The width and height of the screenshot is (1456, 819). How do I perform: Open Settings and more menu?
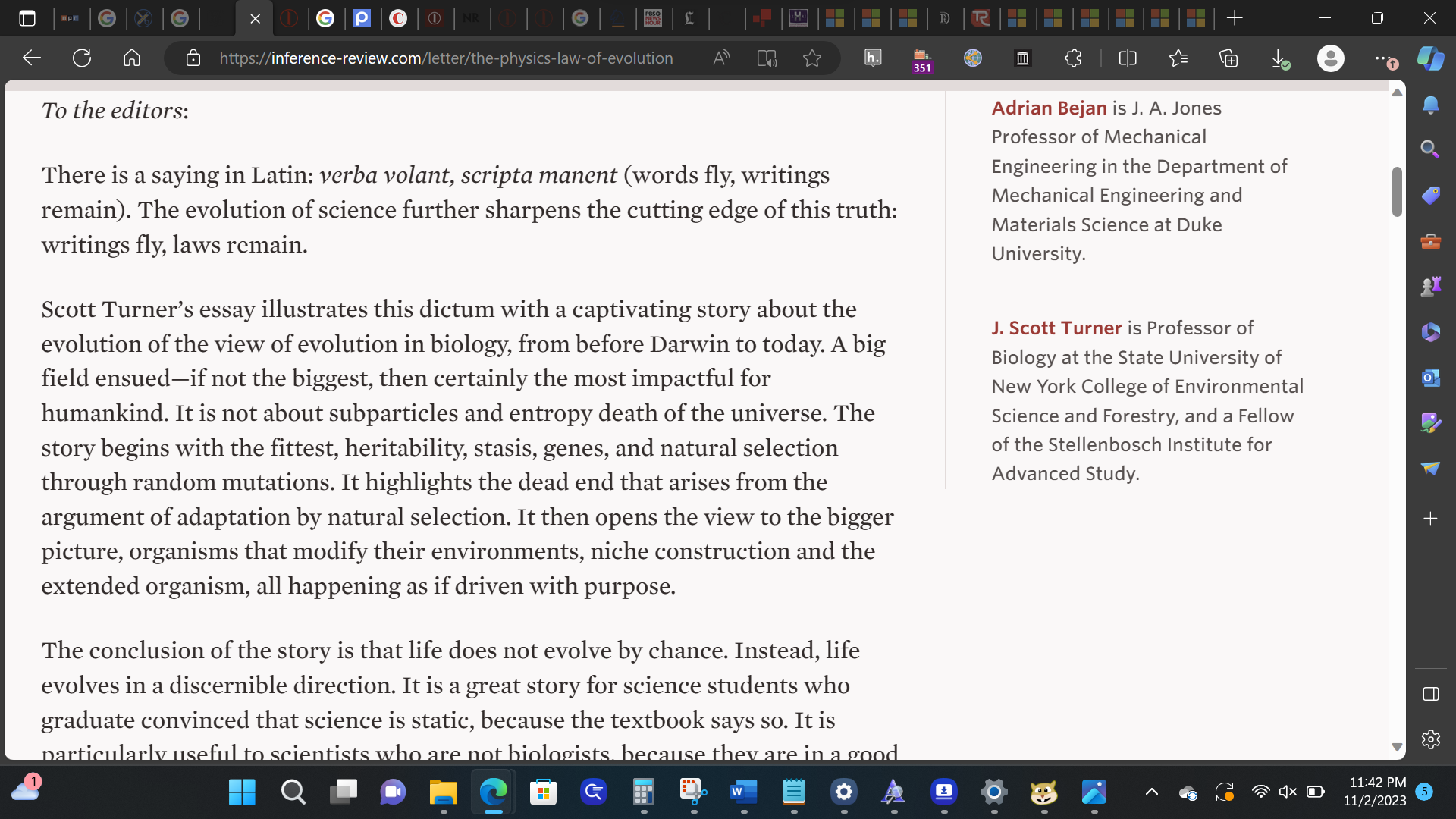coord(1385,58)
